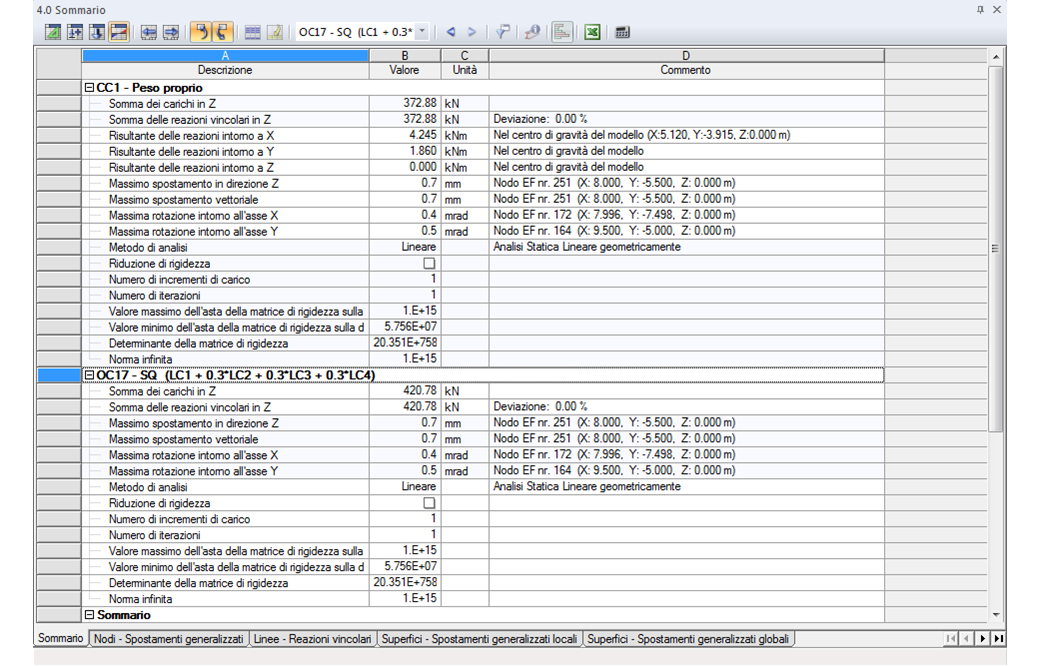Image resolution: width=1040 pixels, height=666 pixels.
Task: Click the left-pointing table arrow icon
Action: coord(149,32)
